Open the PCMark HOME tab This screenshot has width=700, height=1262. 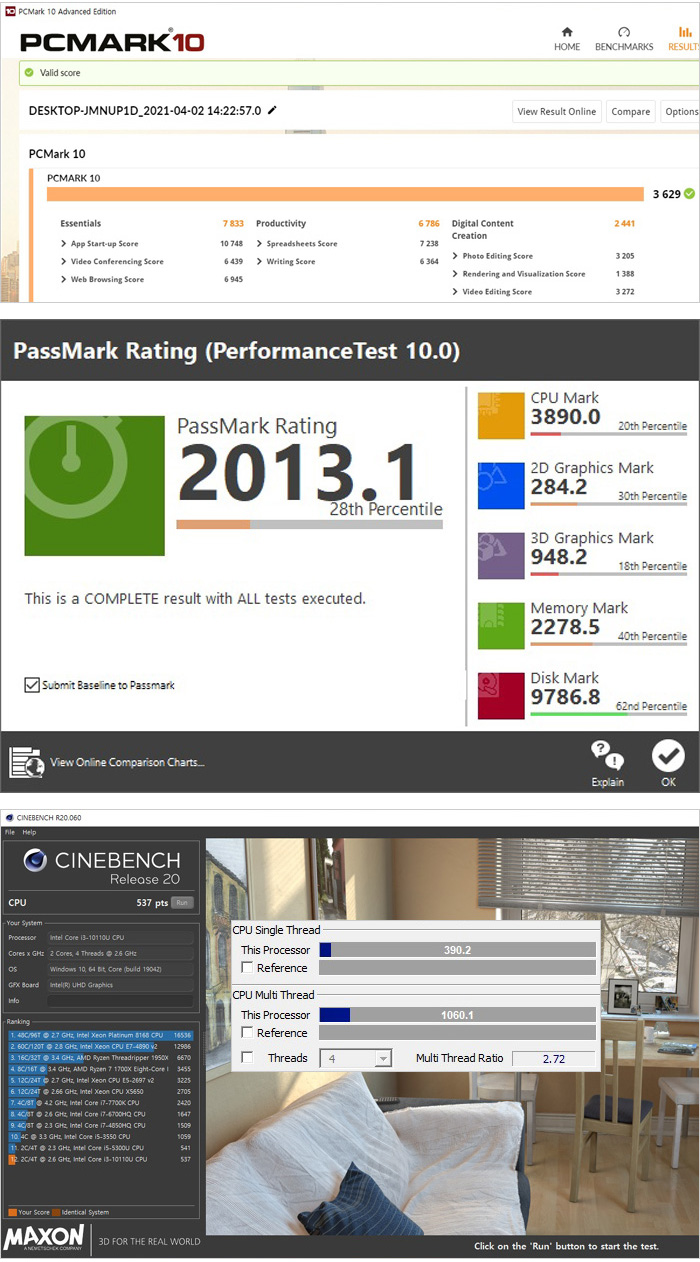click(x=567, y=39)
